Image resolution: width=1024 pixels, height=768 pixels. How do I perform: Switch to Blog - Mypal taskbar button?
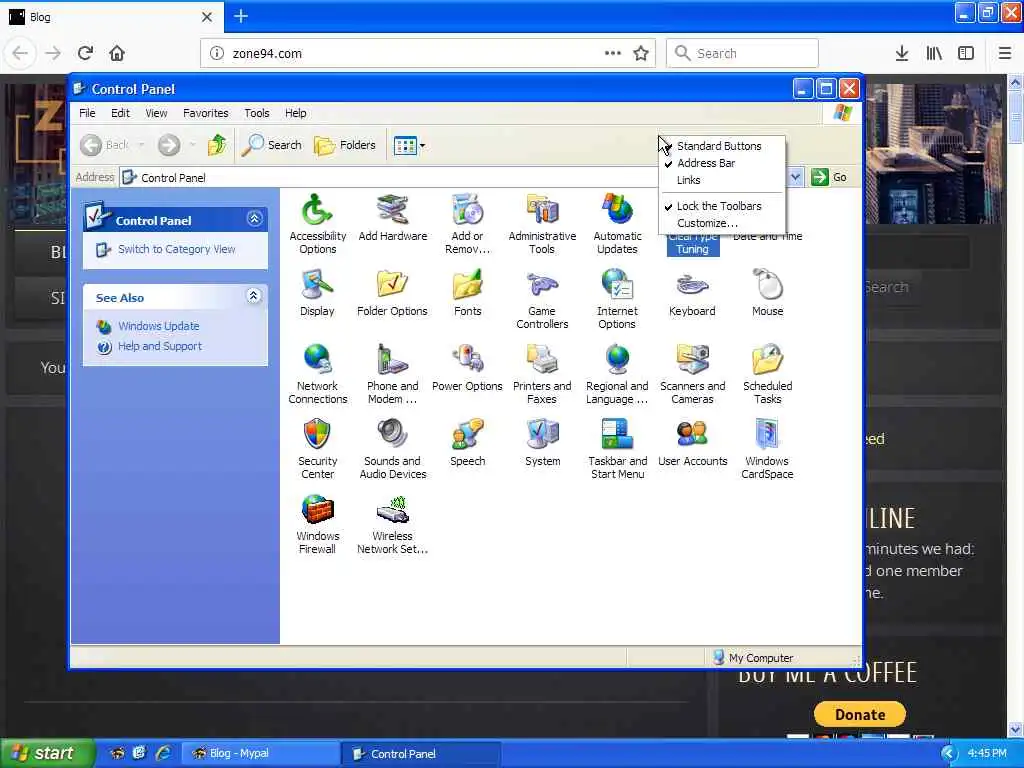(259, 753)
